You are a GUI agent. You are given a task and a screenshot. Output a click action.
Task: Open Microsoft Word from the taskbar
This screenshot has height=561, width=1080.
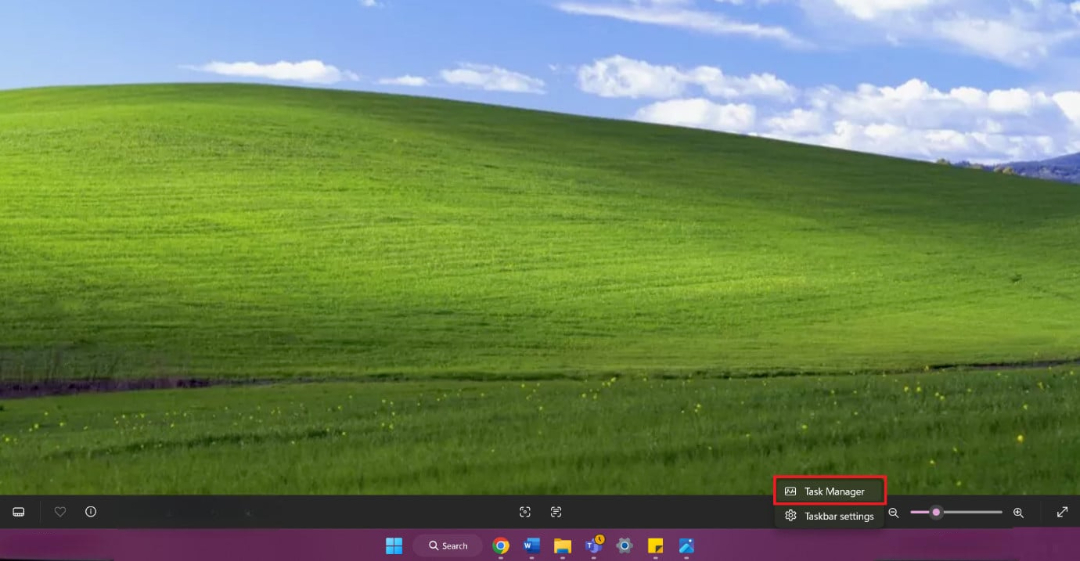point(531,546)
